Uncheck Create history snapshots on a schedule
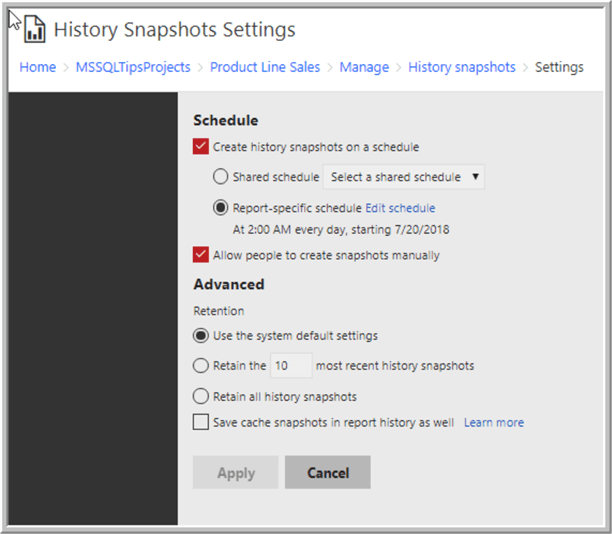612x534 pixels. click(x=201, y=147)
